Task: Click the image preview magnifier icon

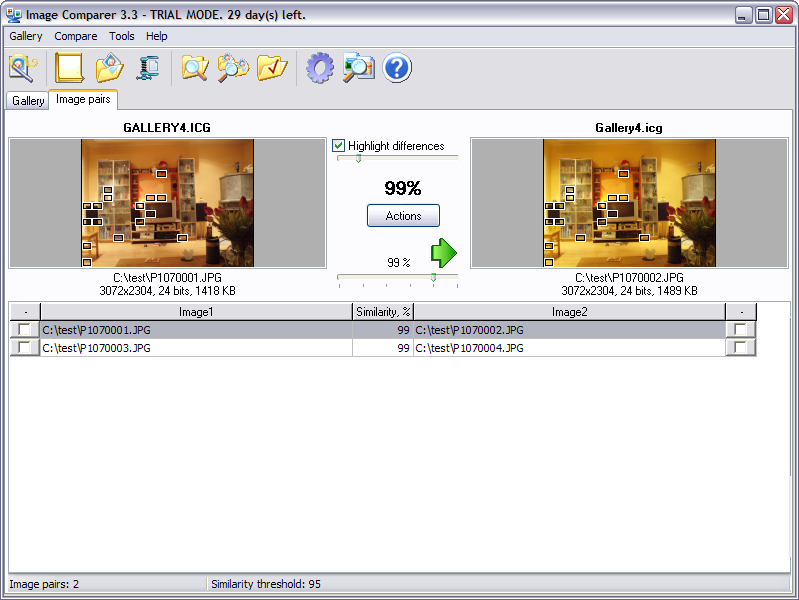Action: click(x=358, y=68)
